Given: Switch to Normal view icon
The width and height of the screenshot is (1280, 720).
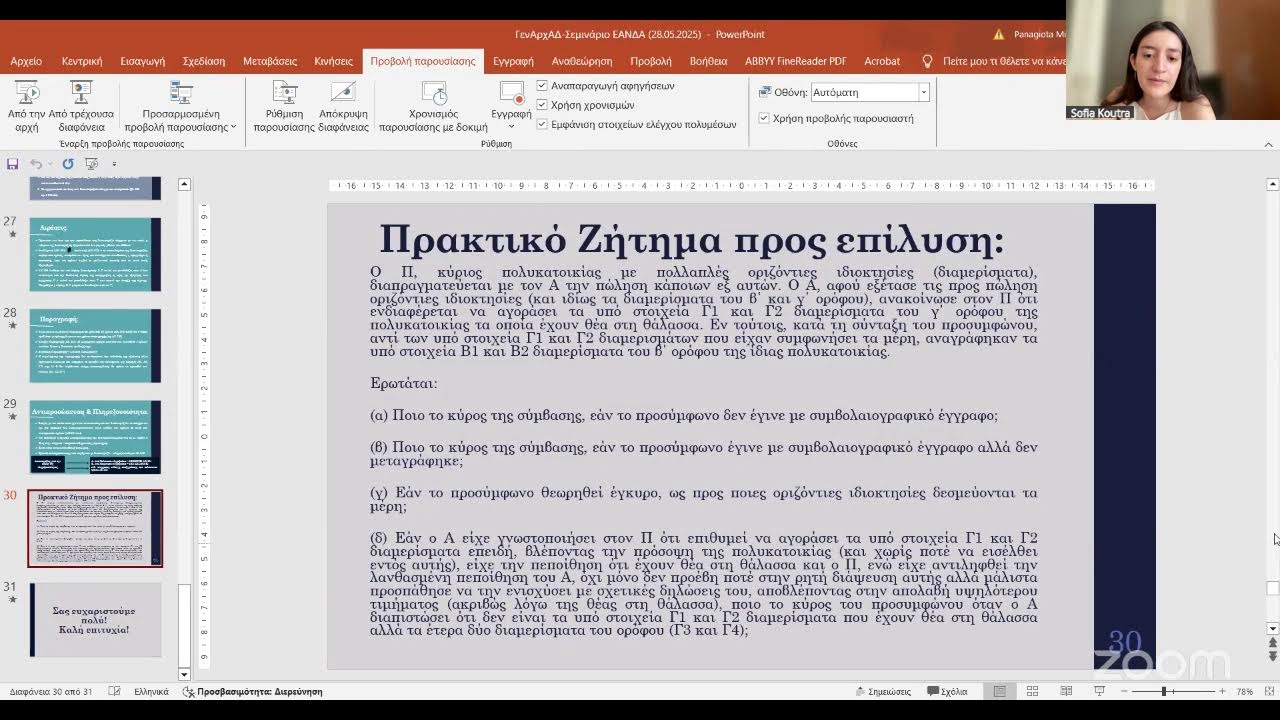Looking at the screenshot, I should click(x=999, y=691).
